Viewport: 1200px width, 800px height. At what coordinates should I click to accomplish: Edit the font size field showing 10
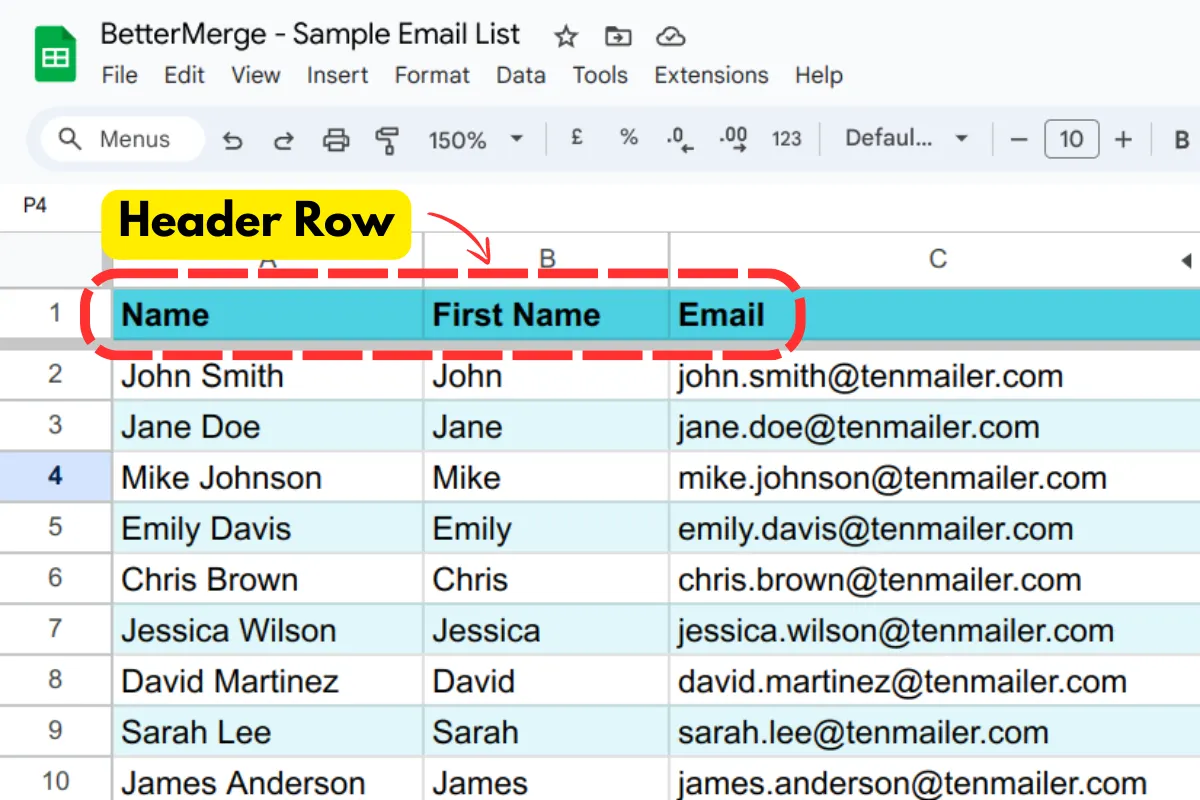point(1071,139)
